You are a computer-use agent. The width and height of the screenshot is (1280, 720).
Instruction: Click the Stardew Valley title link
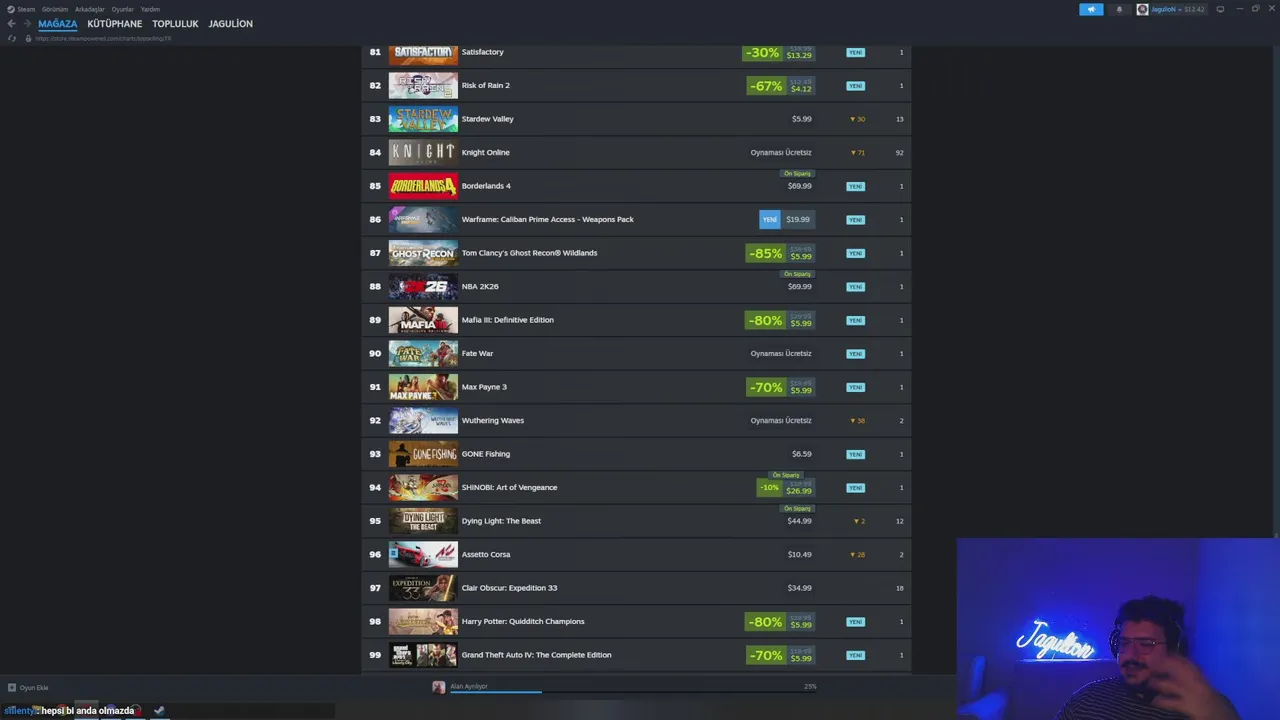[x=487, y=119]
